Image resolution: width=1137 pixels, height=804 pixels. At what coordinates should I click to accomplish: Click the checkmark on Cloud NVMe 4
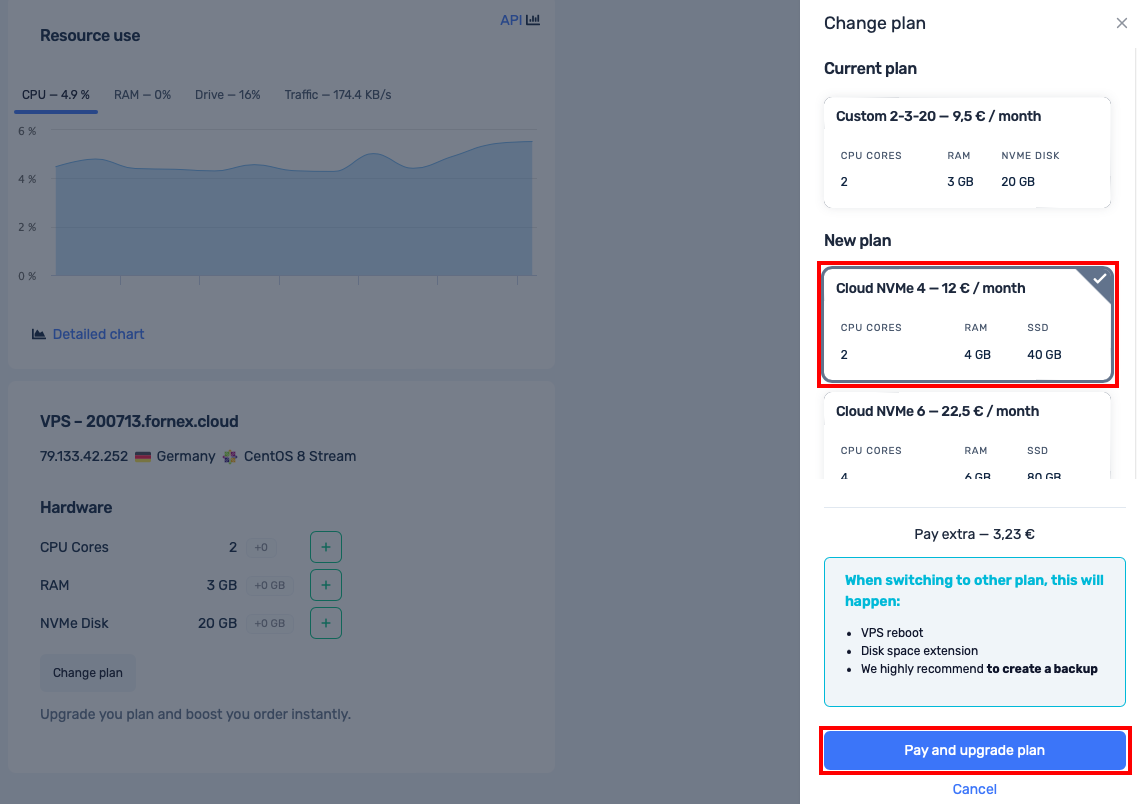tap(1099, 279)
